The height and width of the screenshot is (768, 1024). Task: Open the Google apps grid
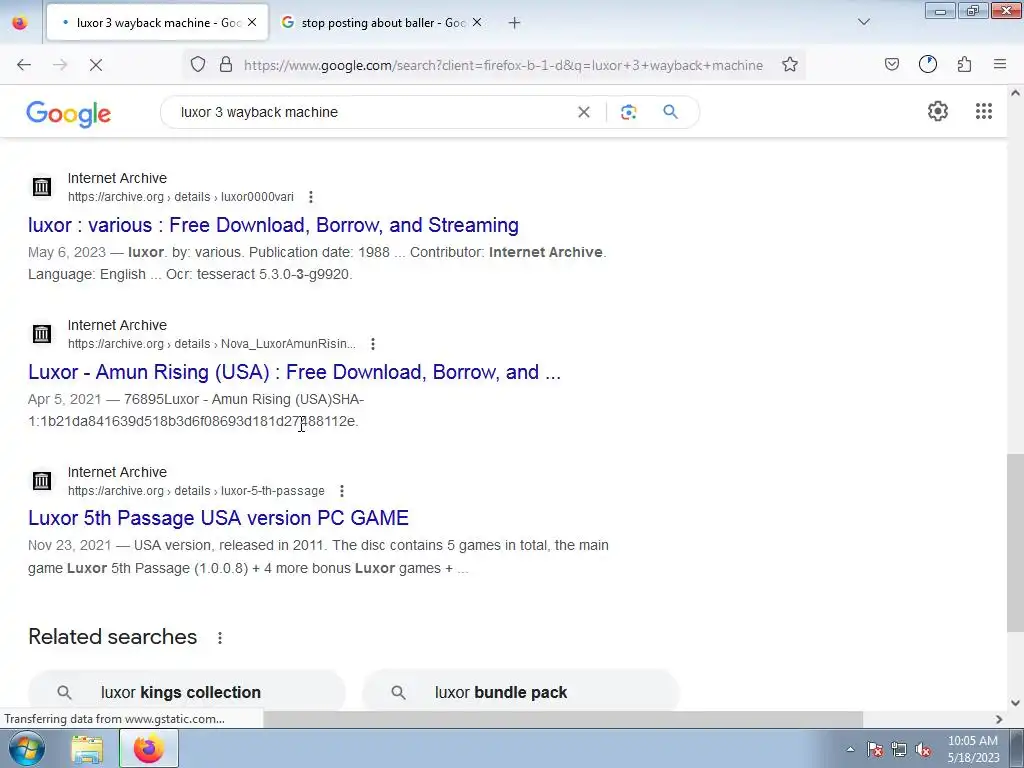pyautogui.click(x=984, y=111)
